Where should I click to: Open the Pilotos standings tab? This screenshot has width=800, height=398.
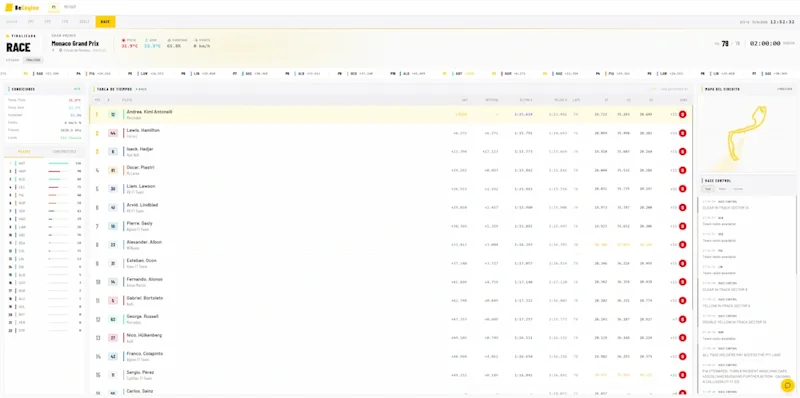[x=23, y=152]
